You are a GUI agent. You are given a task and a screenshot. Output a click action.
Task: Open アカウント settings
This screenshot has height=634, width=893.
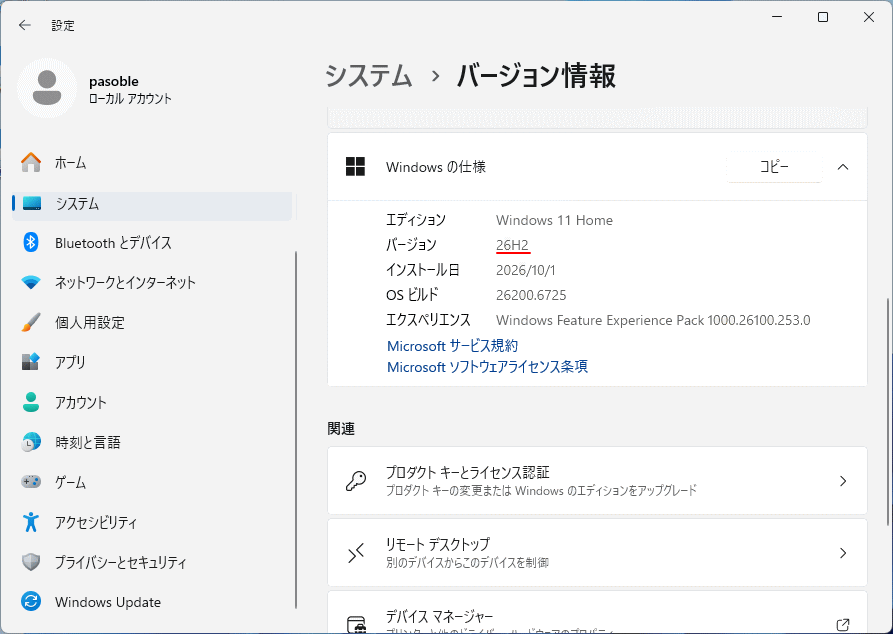click(x=152, y=403)
